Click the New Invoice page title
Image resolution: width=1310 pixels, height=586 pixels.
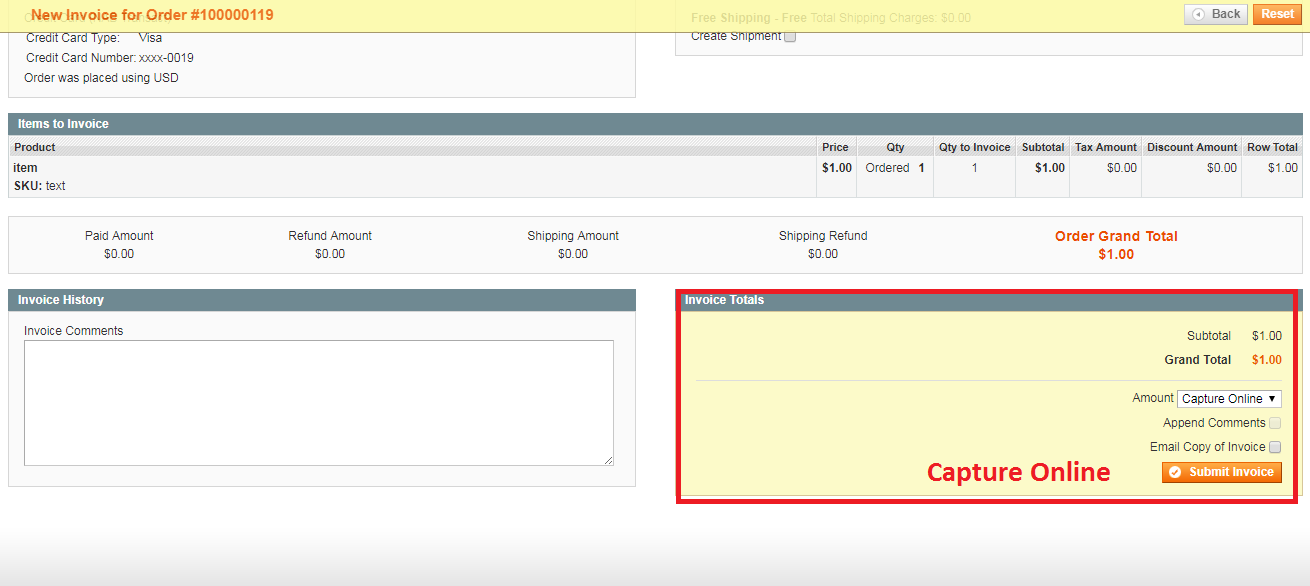(x=152, y=15)
